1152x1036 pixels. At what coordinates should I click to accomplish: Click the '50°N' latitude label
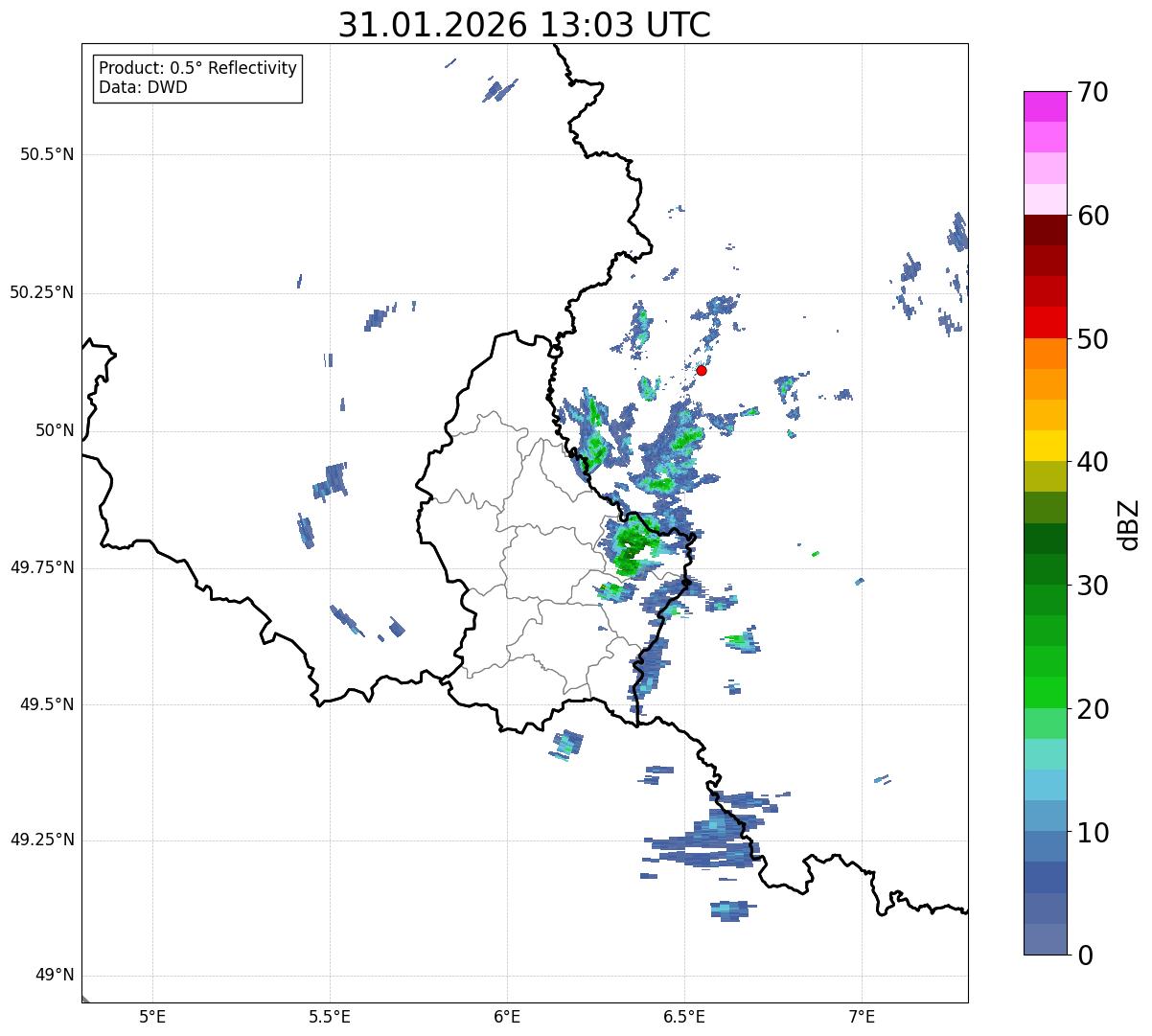tap(56, 431)
